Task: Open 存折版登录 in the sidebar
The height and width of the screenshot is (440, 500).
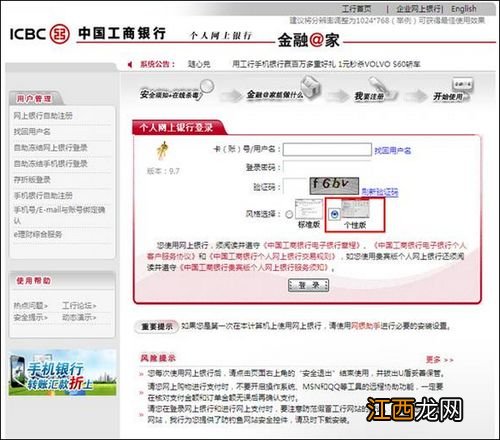Action: click(x=32, y=180)
